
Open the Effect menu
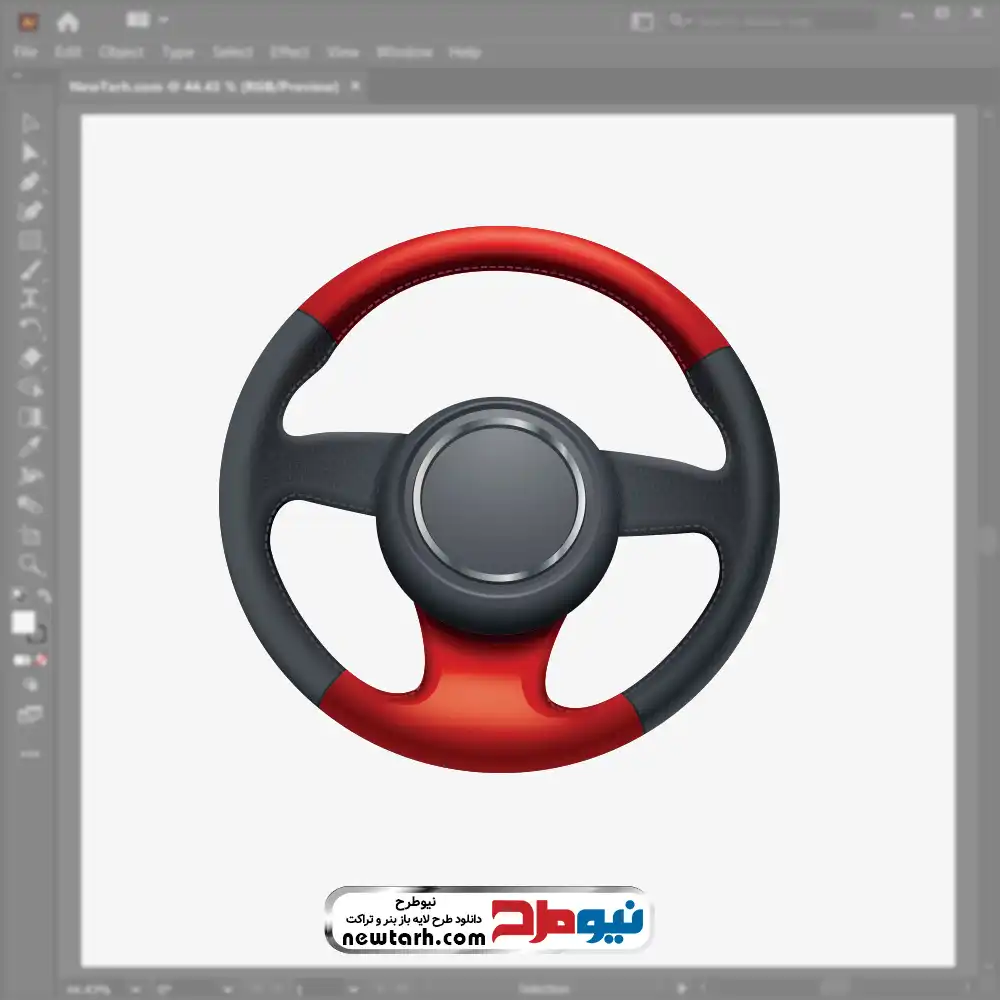click(x=290, y=52)
